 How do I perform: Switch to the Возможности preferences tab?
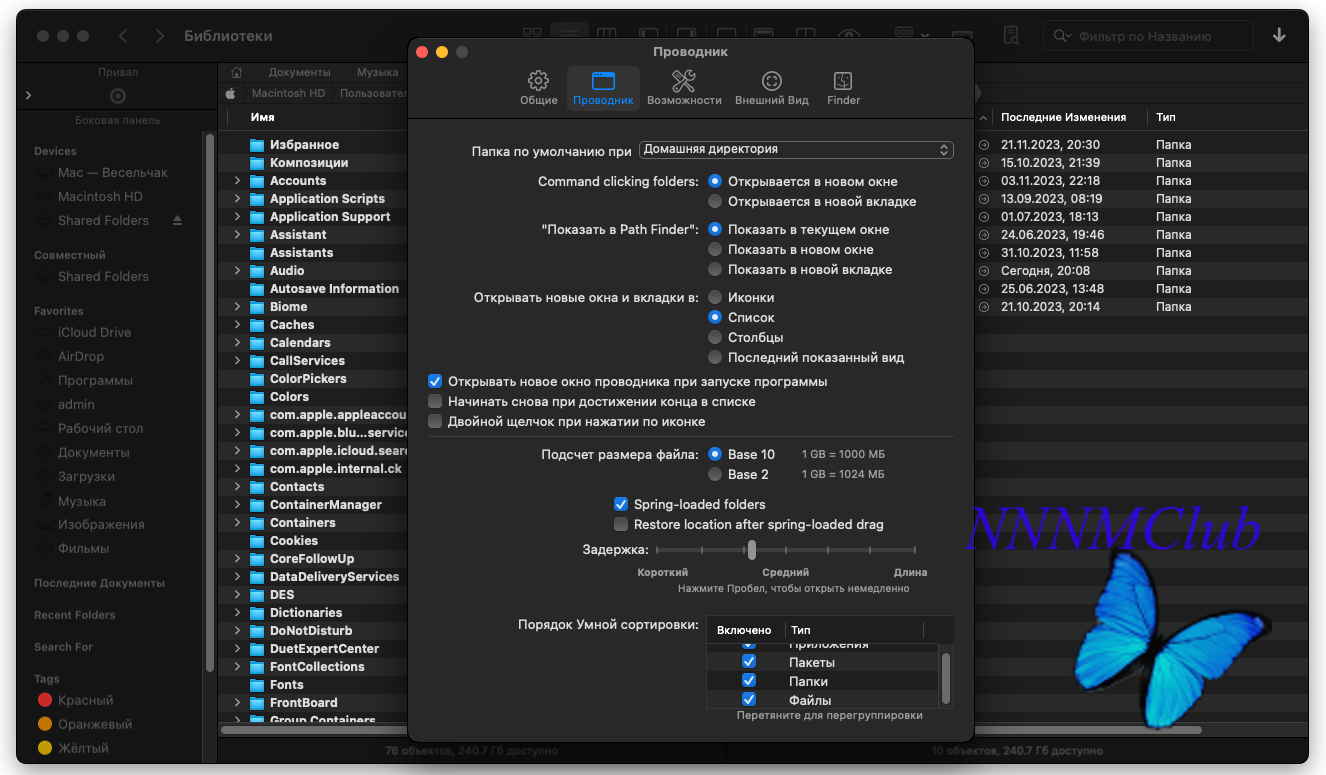[684, 88]
